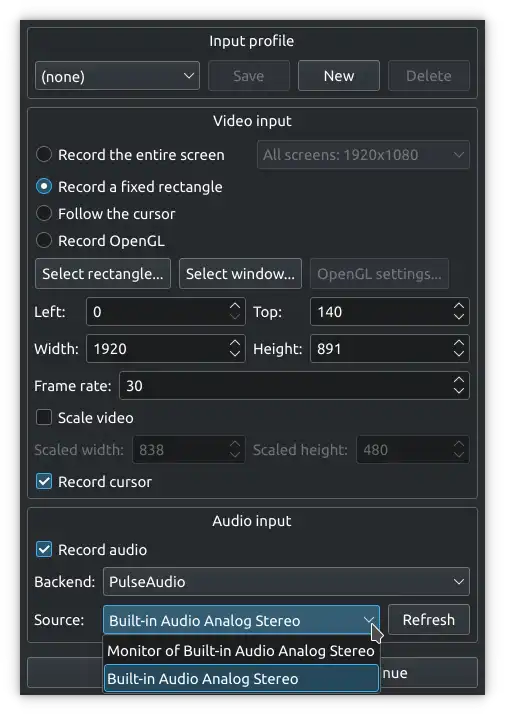Open the Input profile (none) dropdown
The image size is (505, 715).
[x=117, y=76]
